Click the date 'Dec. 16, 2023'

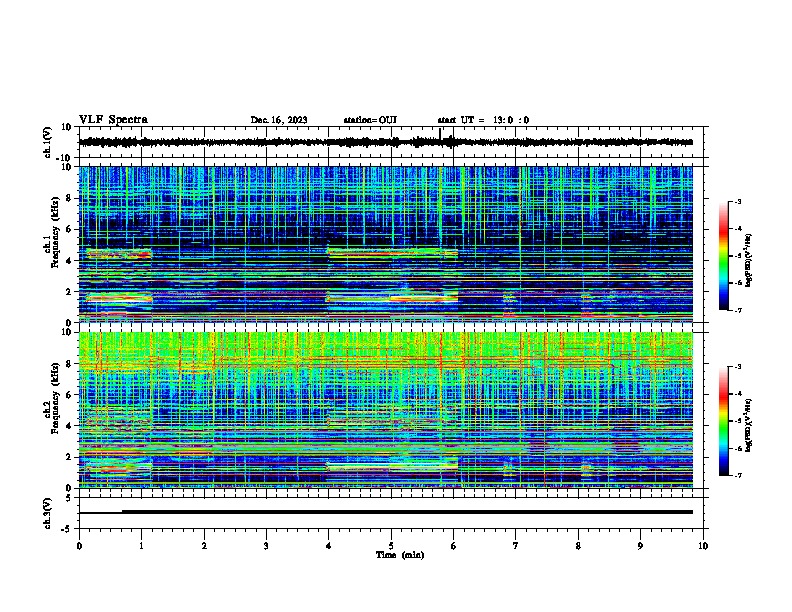279,120
